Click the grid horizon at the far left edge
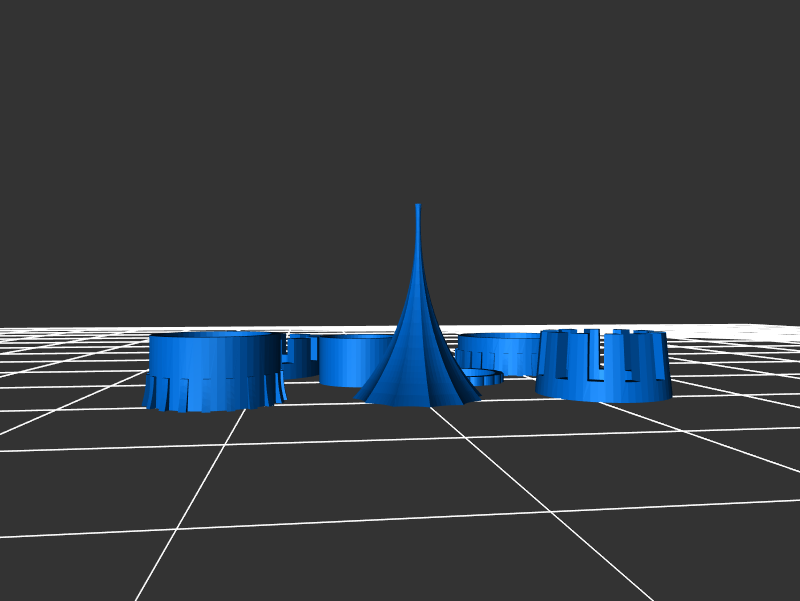Viewport: 800px width, 601px height. pos(10,332)
